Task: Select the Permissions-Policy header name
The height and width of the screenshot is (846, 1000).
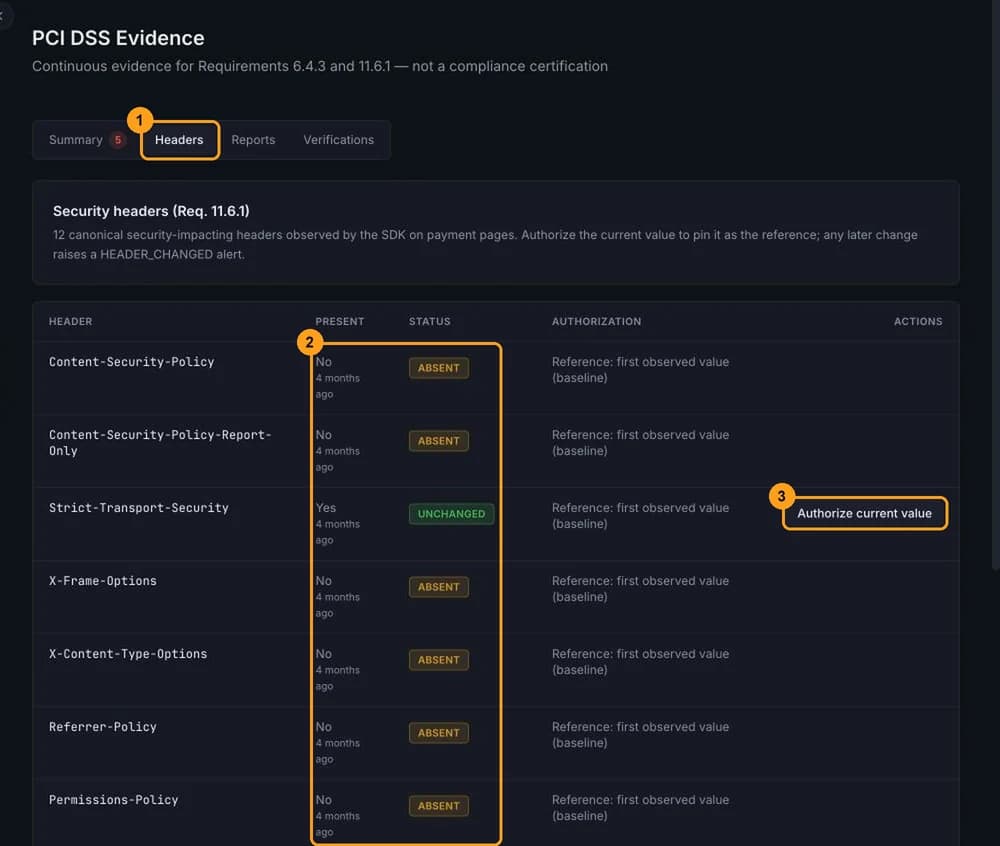Action: coord(114,799)
